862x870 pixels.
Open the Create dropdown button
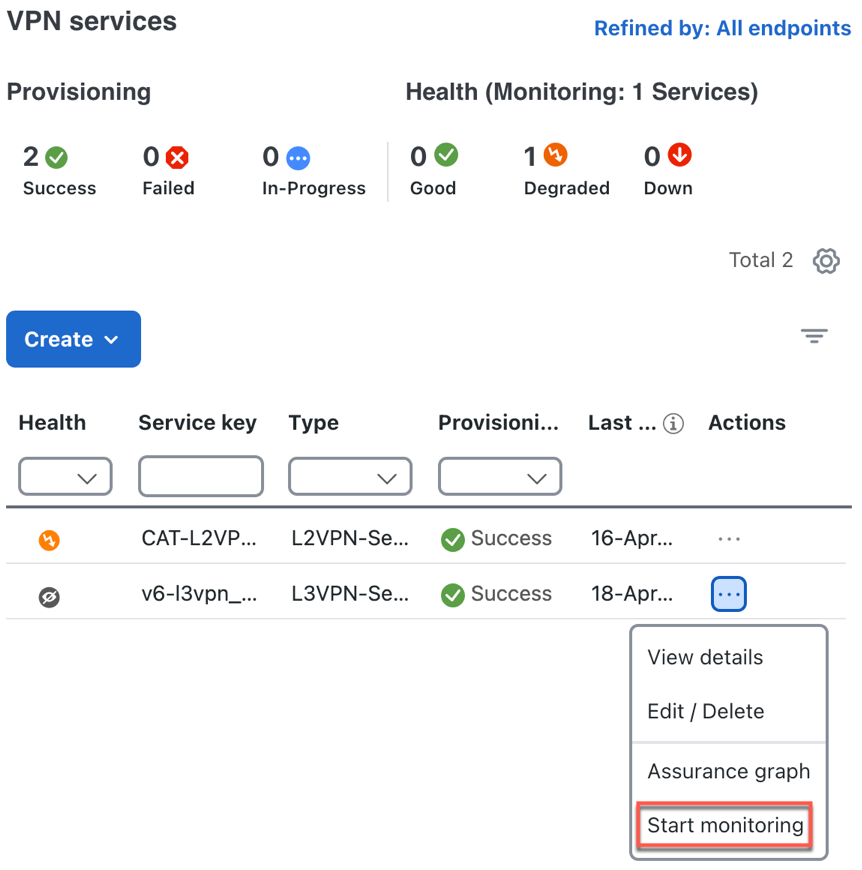coord(73,339)
